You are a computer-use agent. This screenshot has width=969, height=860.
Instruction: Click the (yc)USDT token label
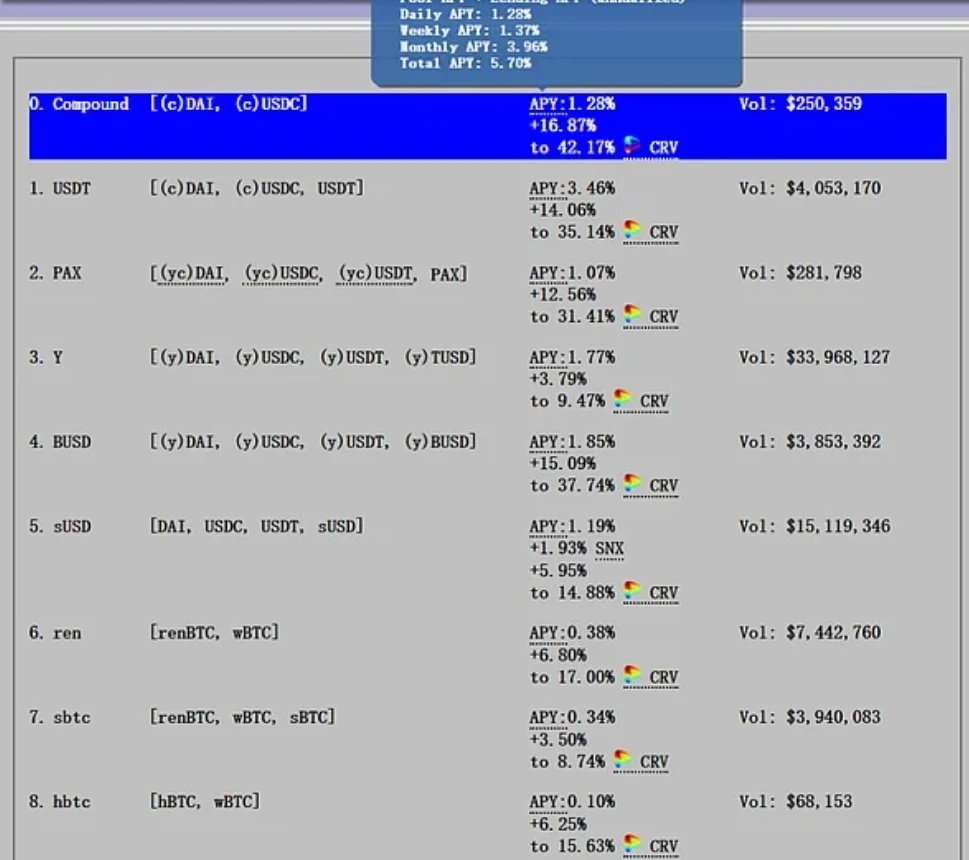[375, 274]
